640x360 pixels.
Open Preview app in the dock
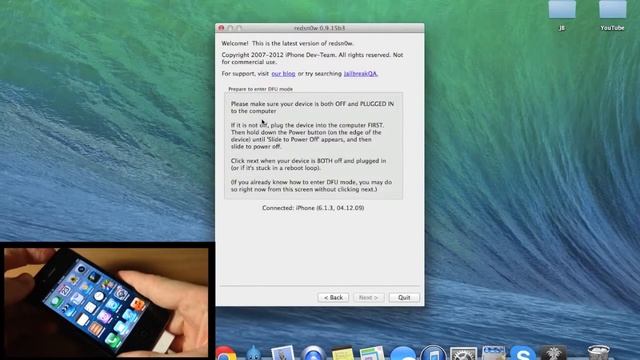click(x=283, y=353)
